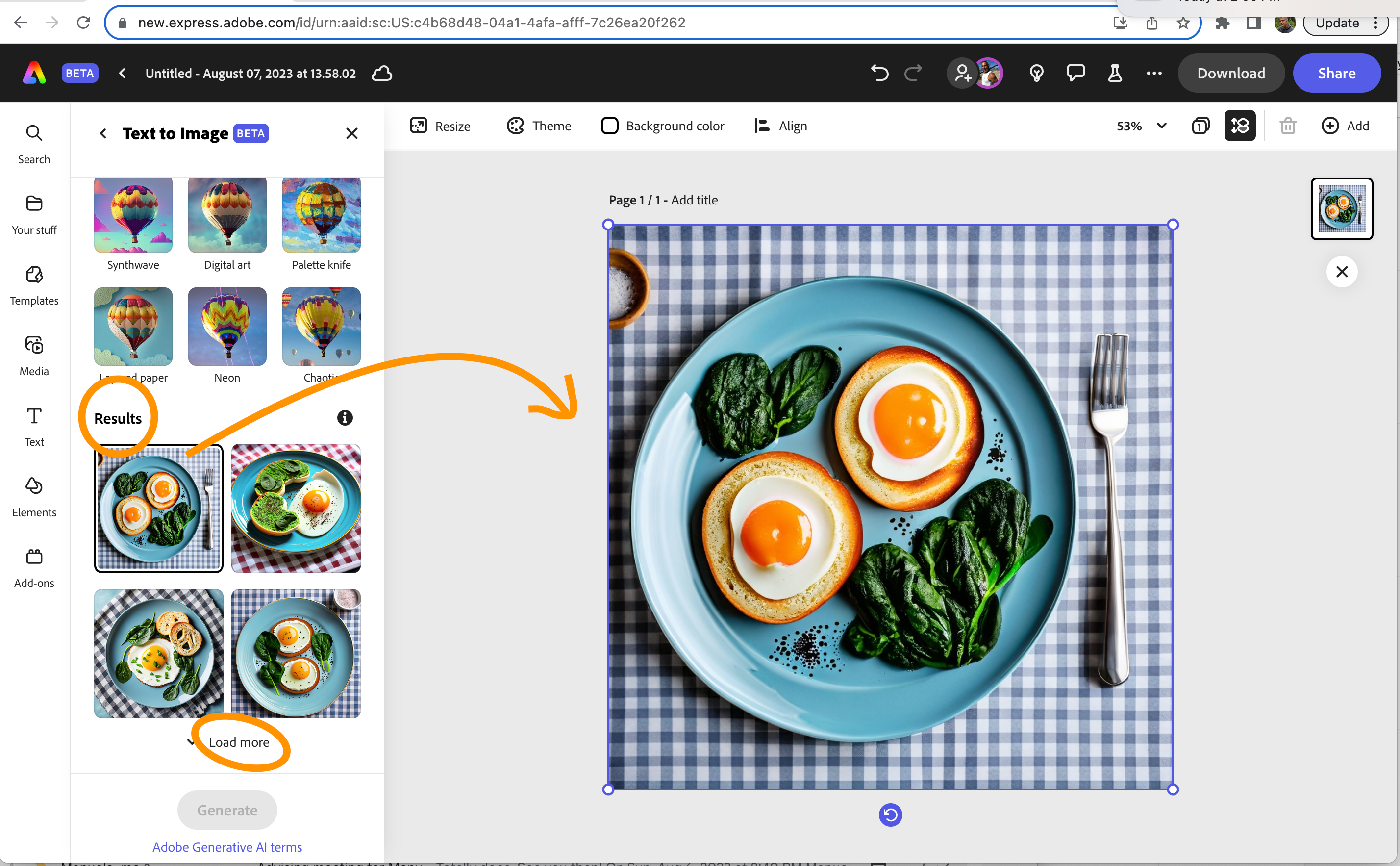Screen dimensions: 1400x866
Task: Toggle the page count view icon
Action: (x=1201, y=126)
